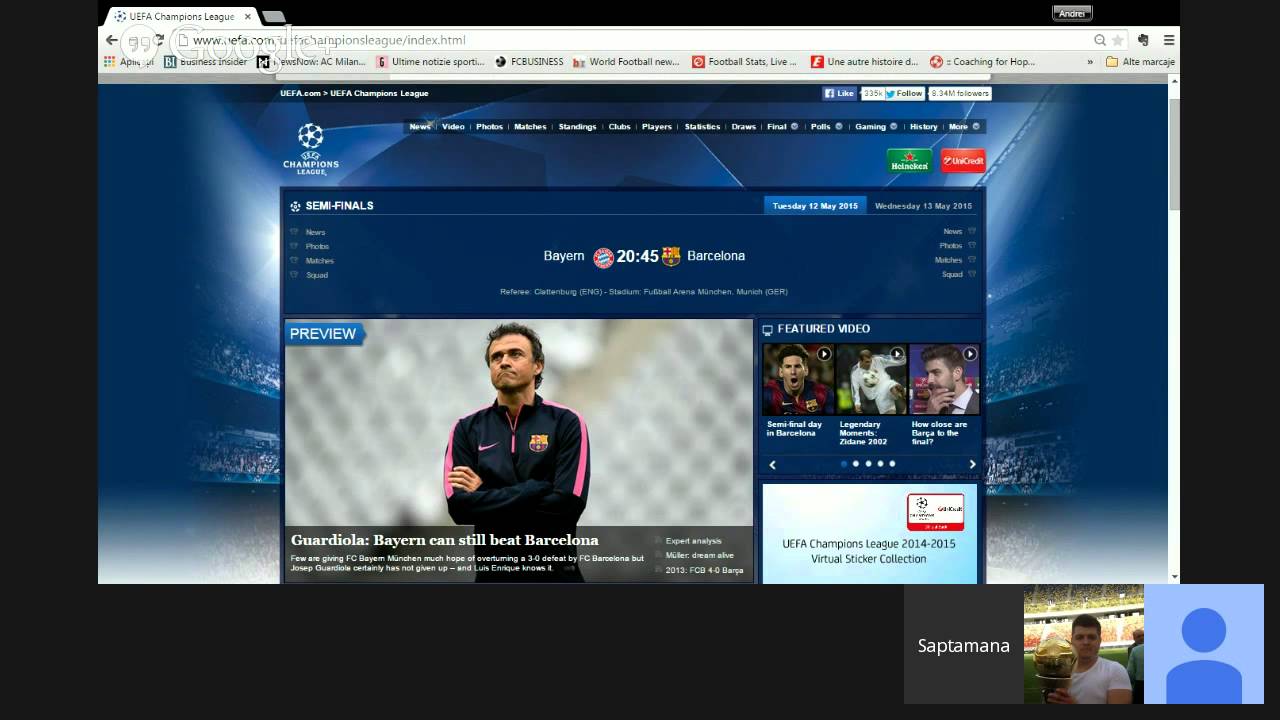The width and height of the screenshot is (1280, 720).
Task: Open Guardiola: Bayern can still beat Barcelona
Action: pyautogui.click(x=445, y=540)
